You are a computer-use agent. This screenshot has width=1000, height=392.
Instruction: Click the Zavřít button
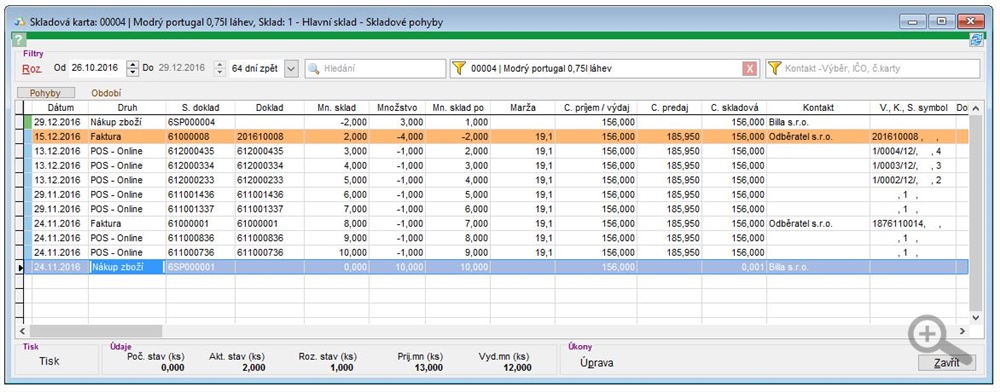click(946, 363)
